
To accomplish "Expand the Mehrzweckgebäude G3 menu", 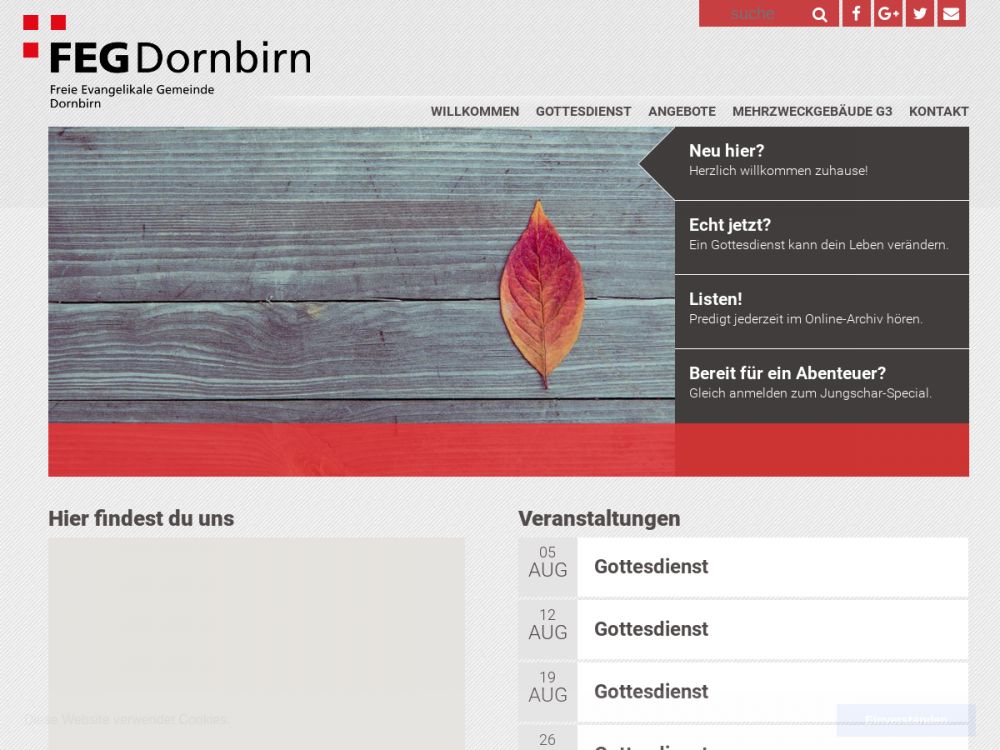I will click(812, 112).
